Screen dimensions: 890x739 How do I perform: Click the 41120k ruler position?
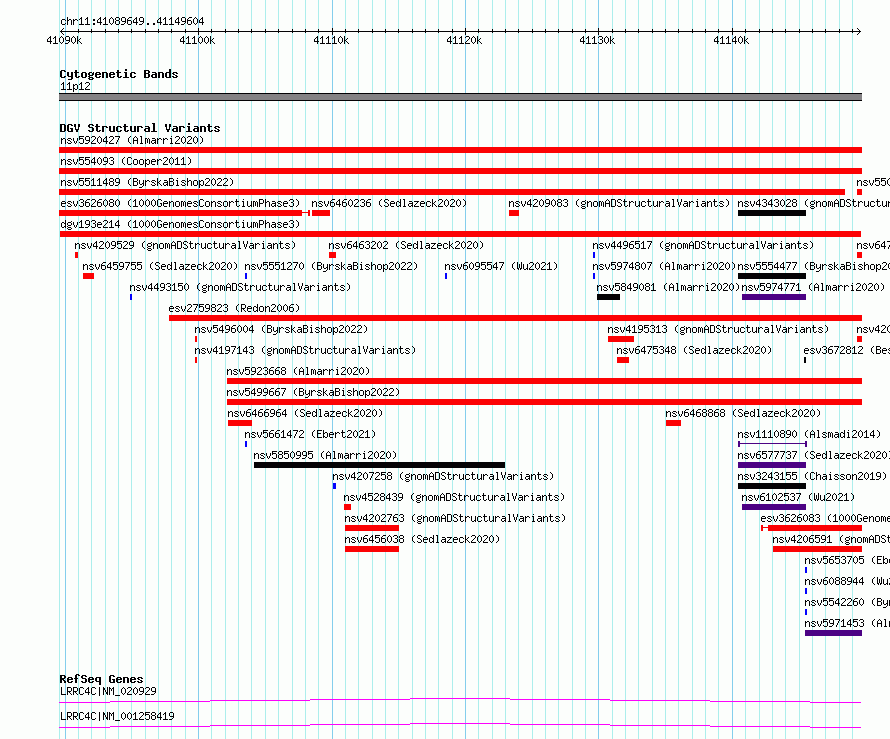[464, 40]
